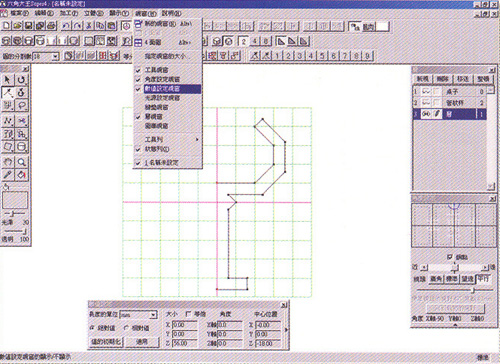Image resolution: width=500 pixels, height=364 pixels.
Task: Toggle eye visibility of layer 1 桌子
Action: [x=426, y=91]
